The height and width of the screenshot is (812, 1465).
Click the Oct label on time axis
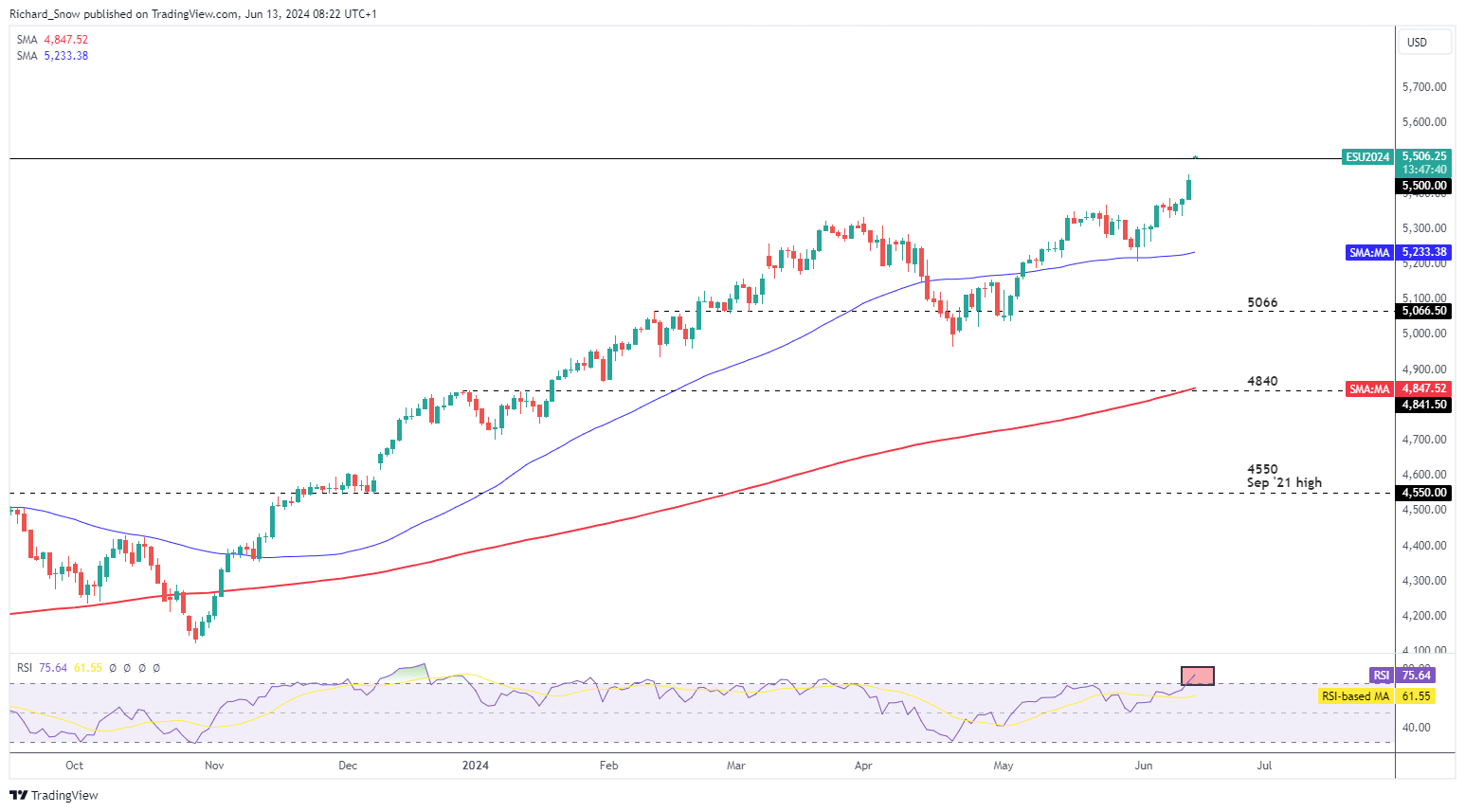coord(74,766)
